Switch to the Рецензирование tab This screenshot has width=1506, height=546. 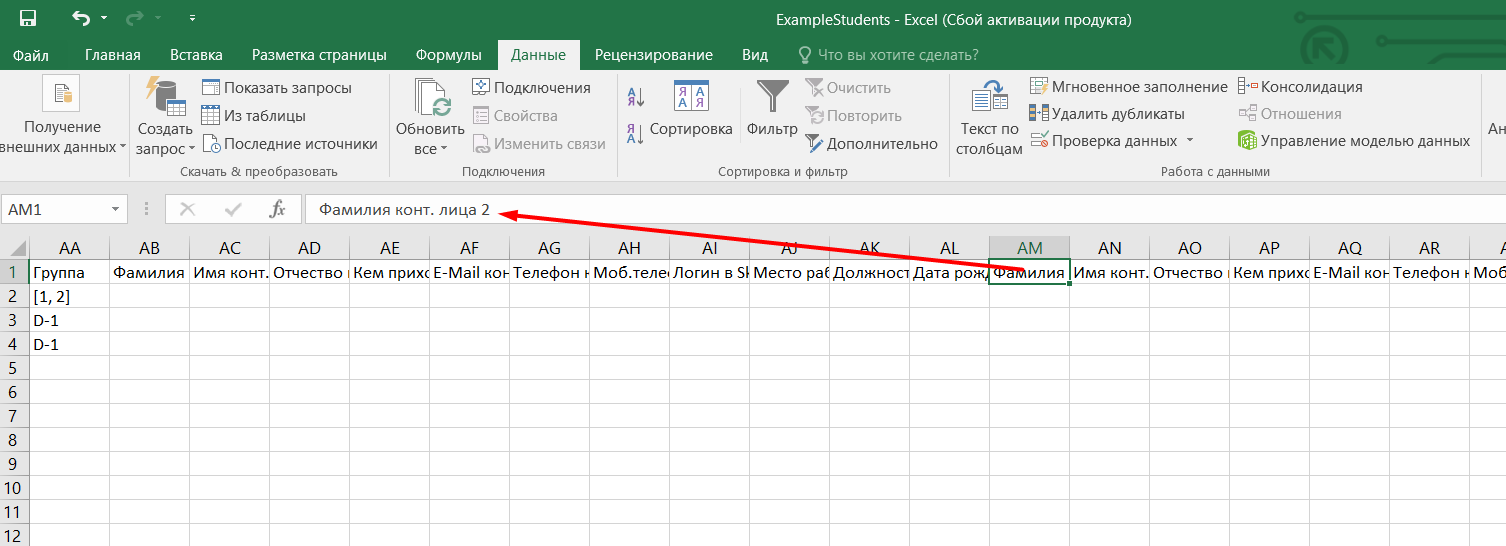pyautogui.click(x=654, y=55)
